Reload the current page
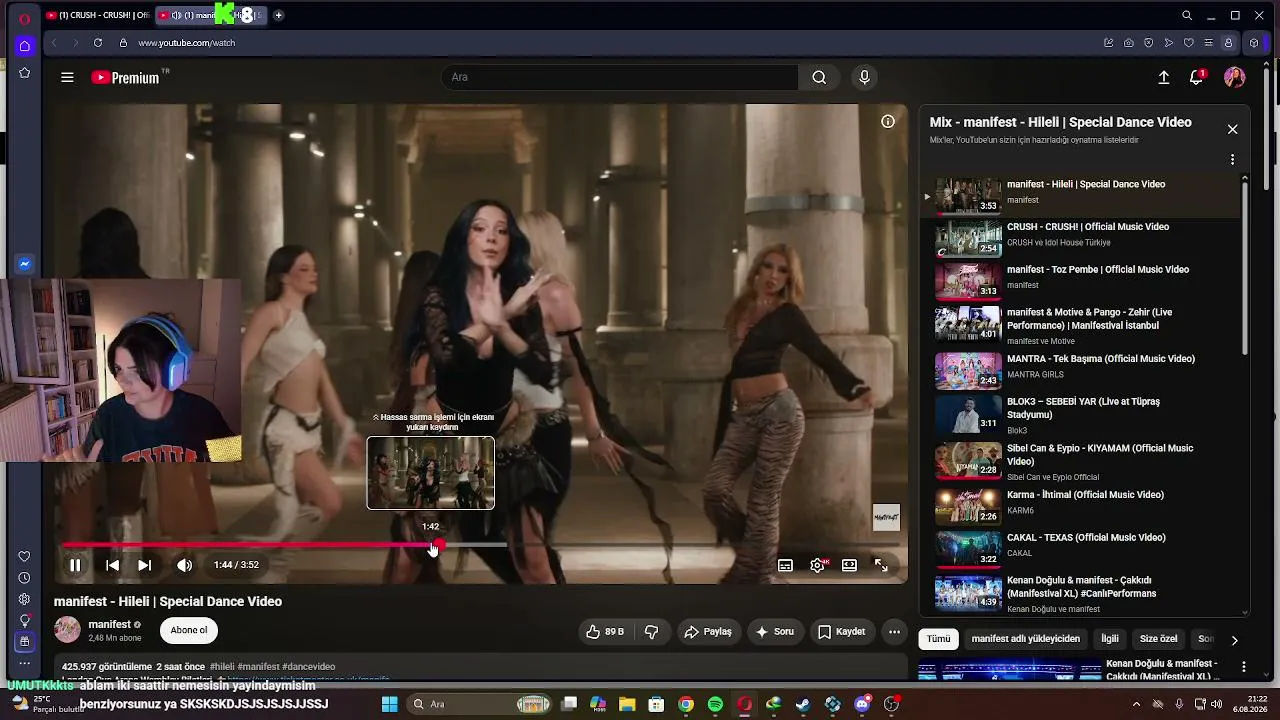1280x720 pixels. (98, 43)
